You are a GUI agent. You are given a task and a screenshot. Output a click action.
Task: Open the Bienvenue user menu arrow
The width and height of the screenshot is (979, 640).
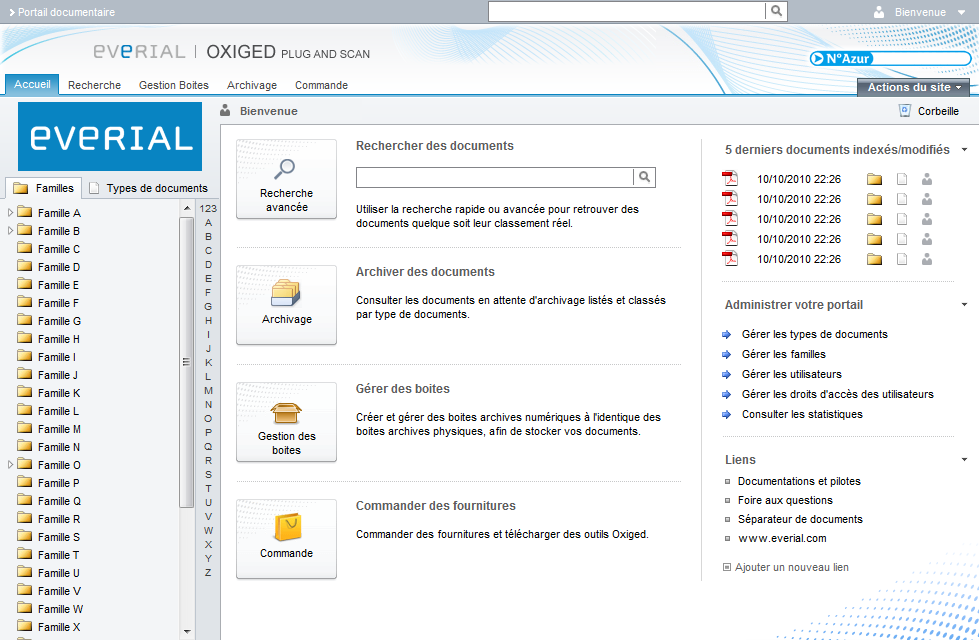pos(961,12)
